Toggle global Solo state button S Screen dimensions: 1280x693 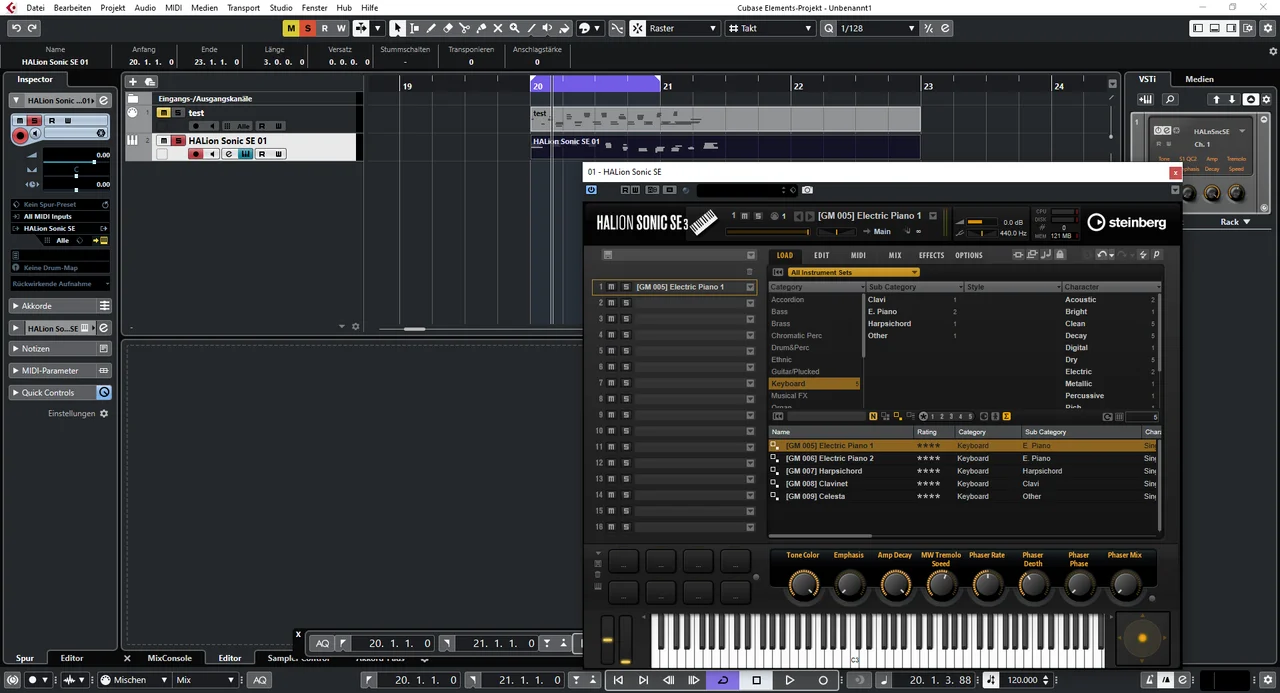[308, 28]
